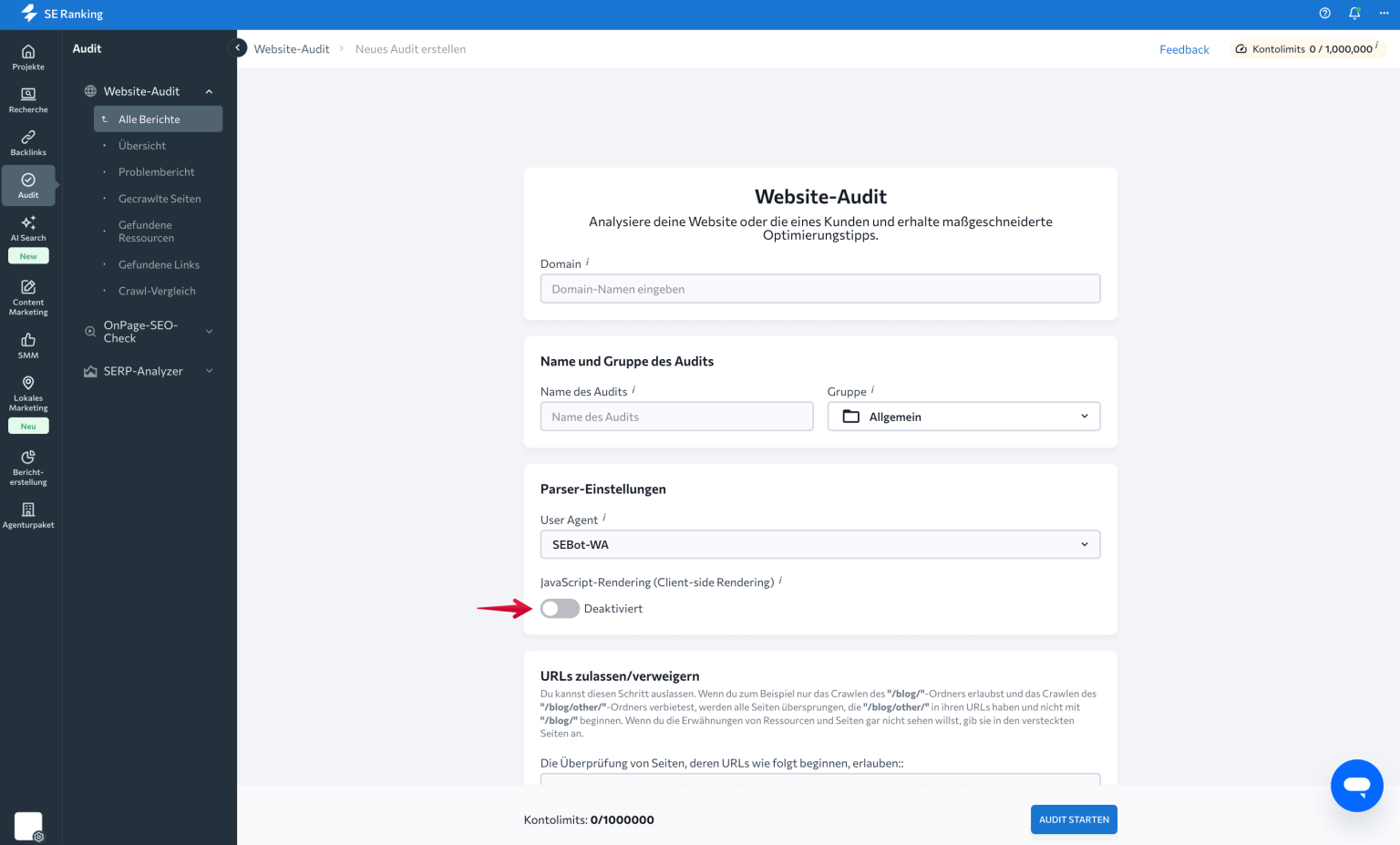
Task: Switch to AI Search
Action: click(28, 228)
